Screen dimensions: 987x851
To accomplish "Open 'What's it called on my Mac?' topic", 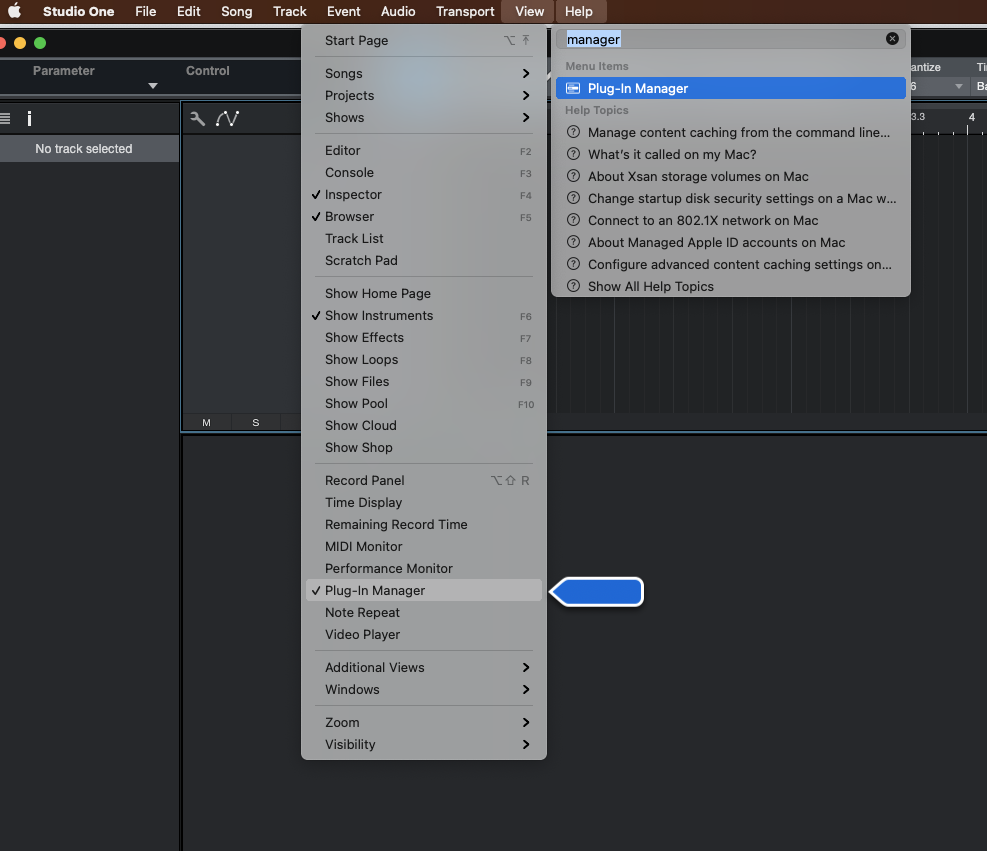I will click(x=731, y=154).
